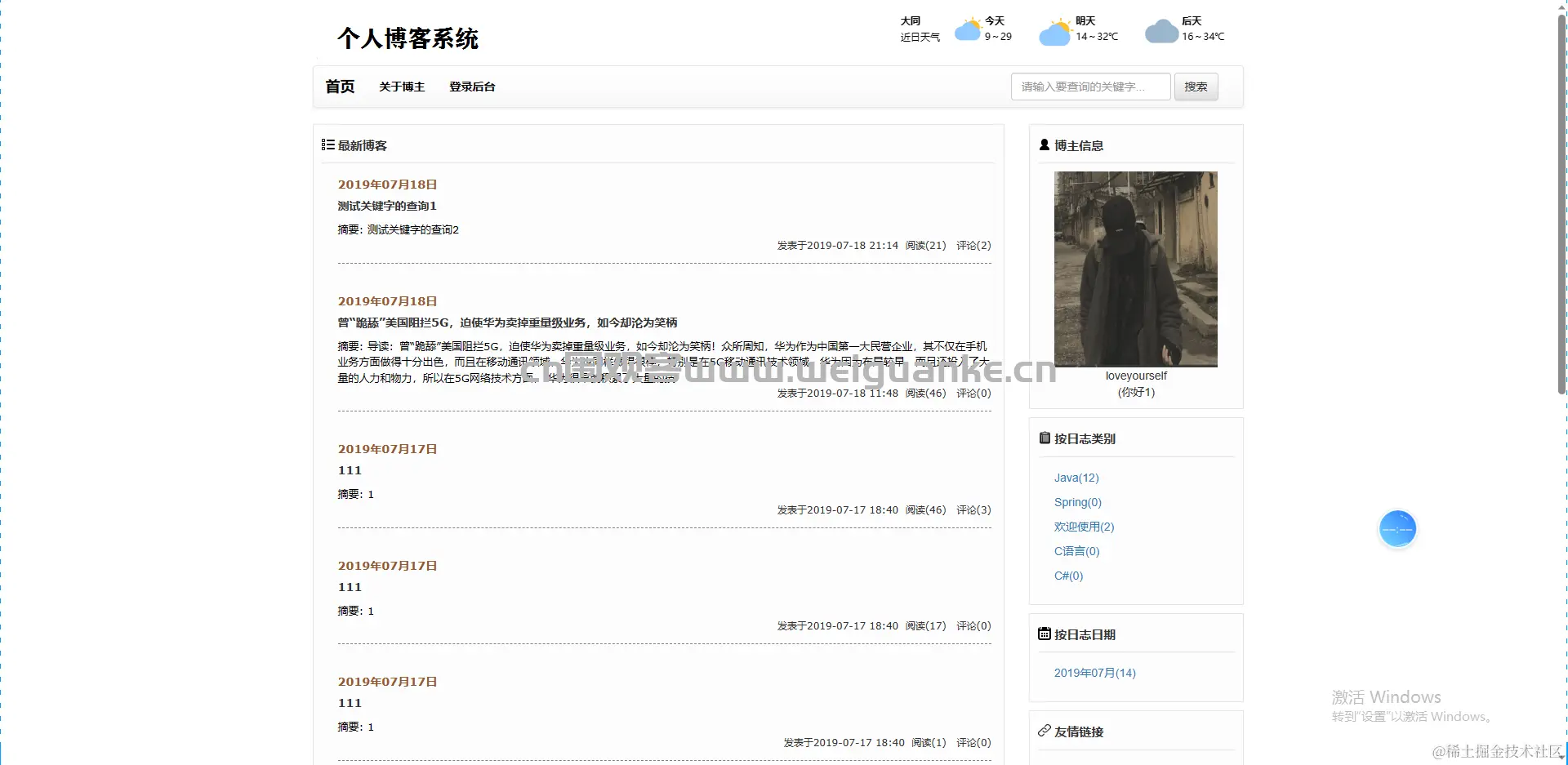1568x765 pixels.
Task: Click the link icon beside 友情链接
Action: [1044, 731]
